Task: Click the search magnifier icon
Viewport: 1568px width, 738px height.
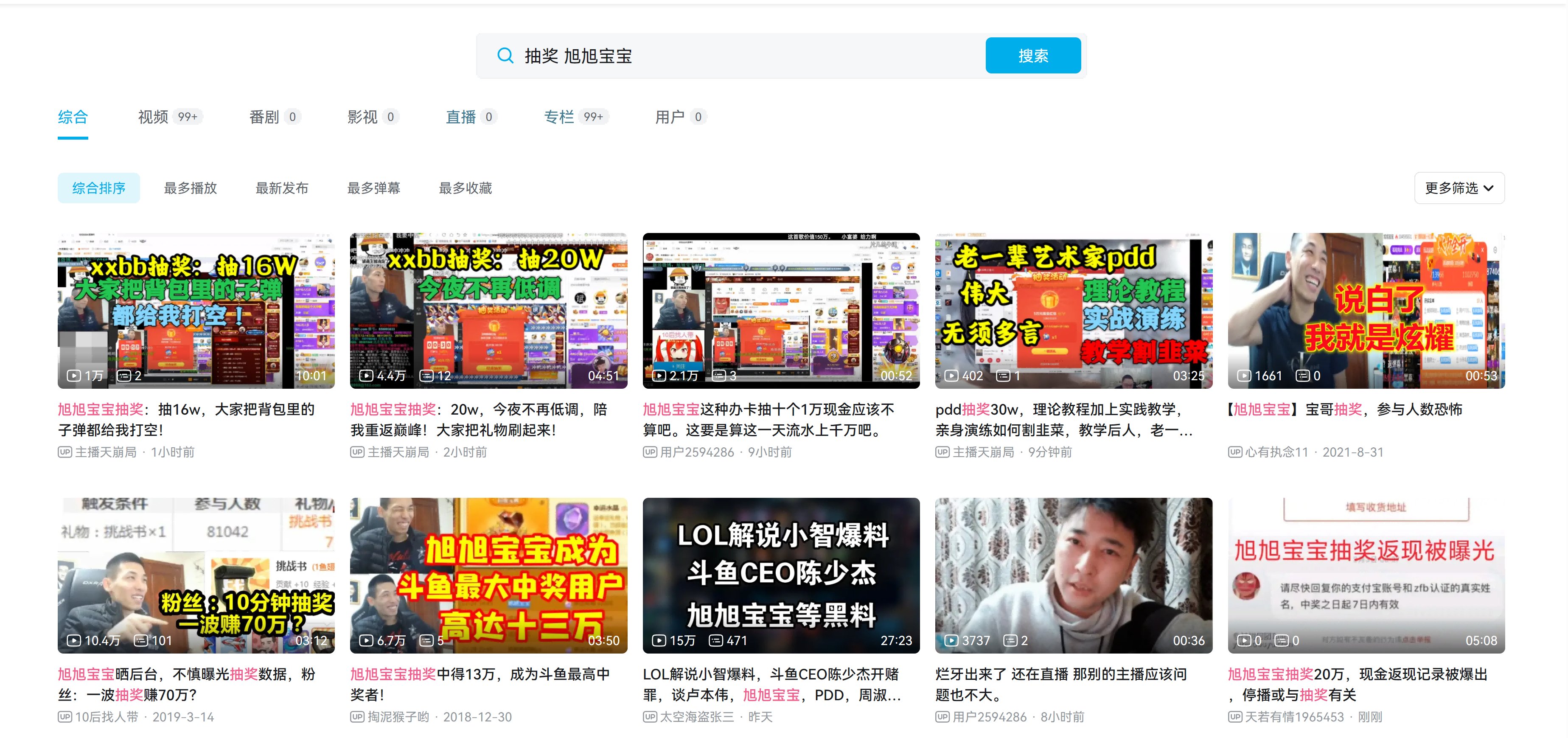Action: click(505, 56)
